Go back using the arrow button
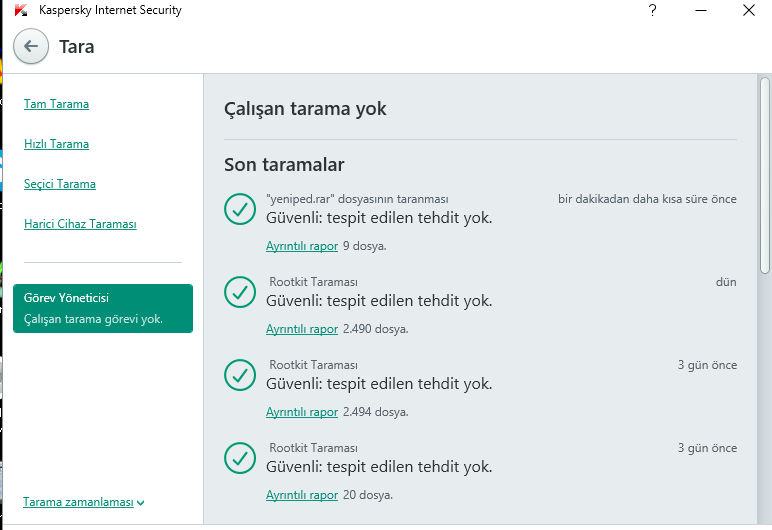Viewport: 772px width, 530px height. [x=31, y=46]
